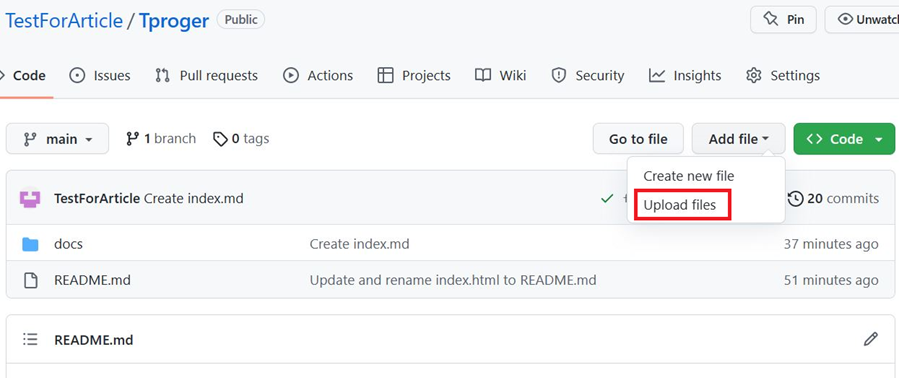899x378 pixels.
Task: Open commit Update and rename index.html
Action: 453,280
